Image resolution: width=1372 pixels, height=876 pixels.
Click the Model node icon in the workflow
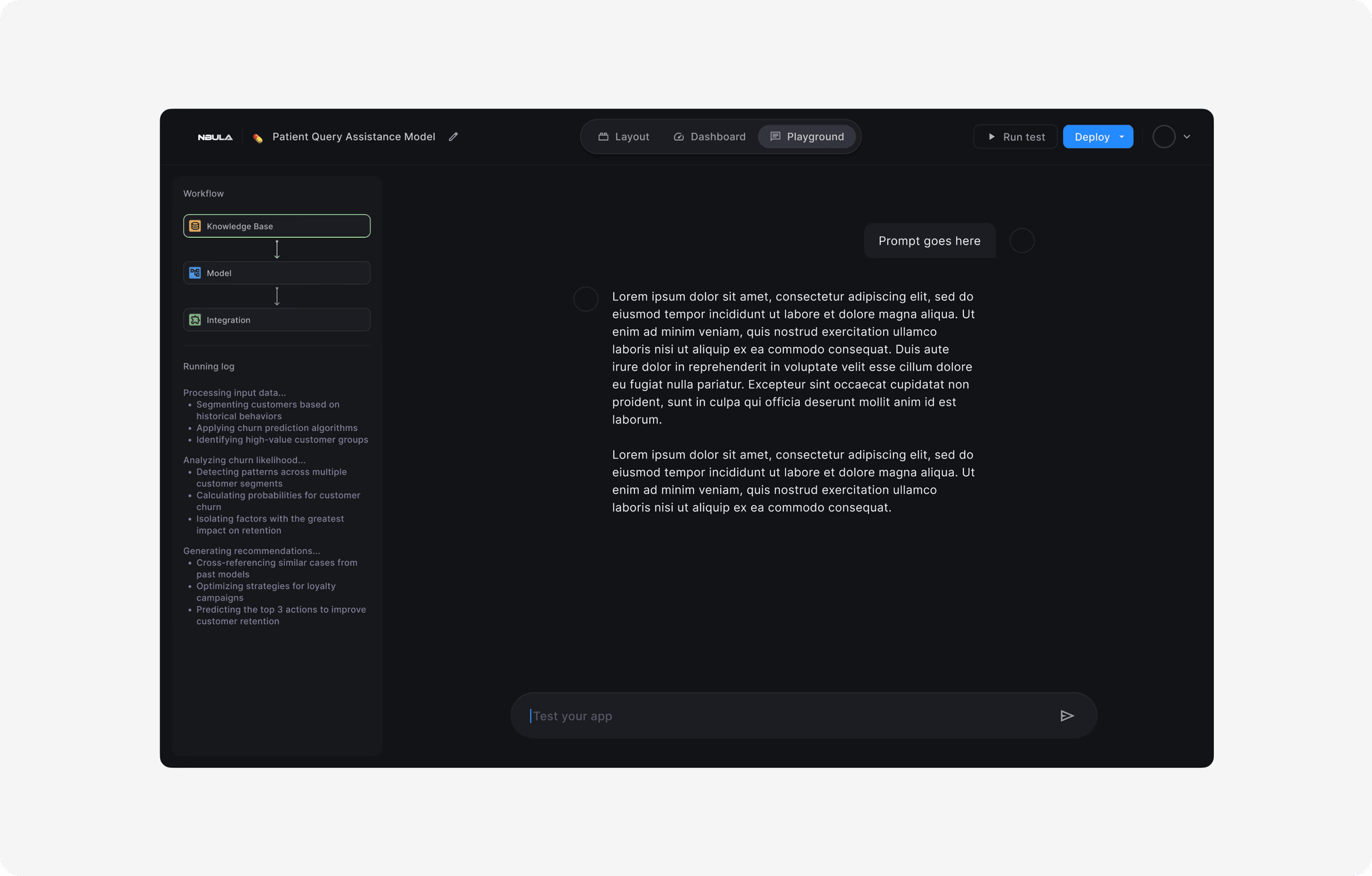pyautogui.click(x=195, y=273)
